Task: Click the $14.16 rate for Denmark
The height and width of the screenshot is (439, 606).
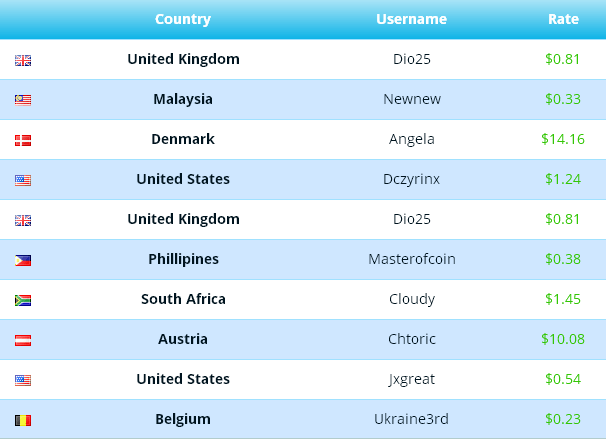Action: (x=563, y=139)
